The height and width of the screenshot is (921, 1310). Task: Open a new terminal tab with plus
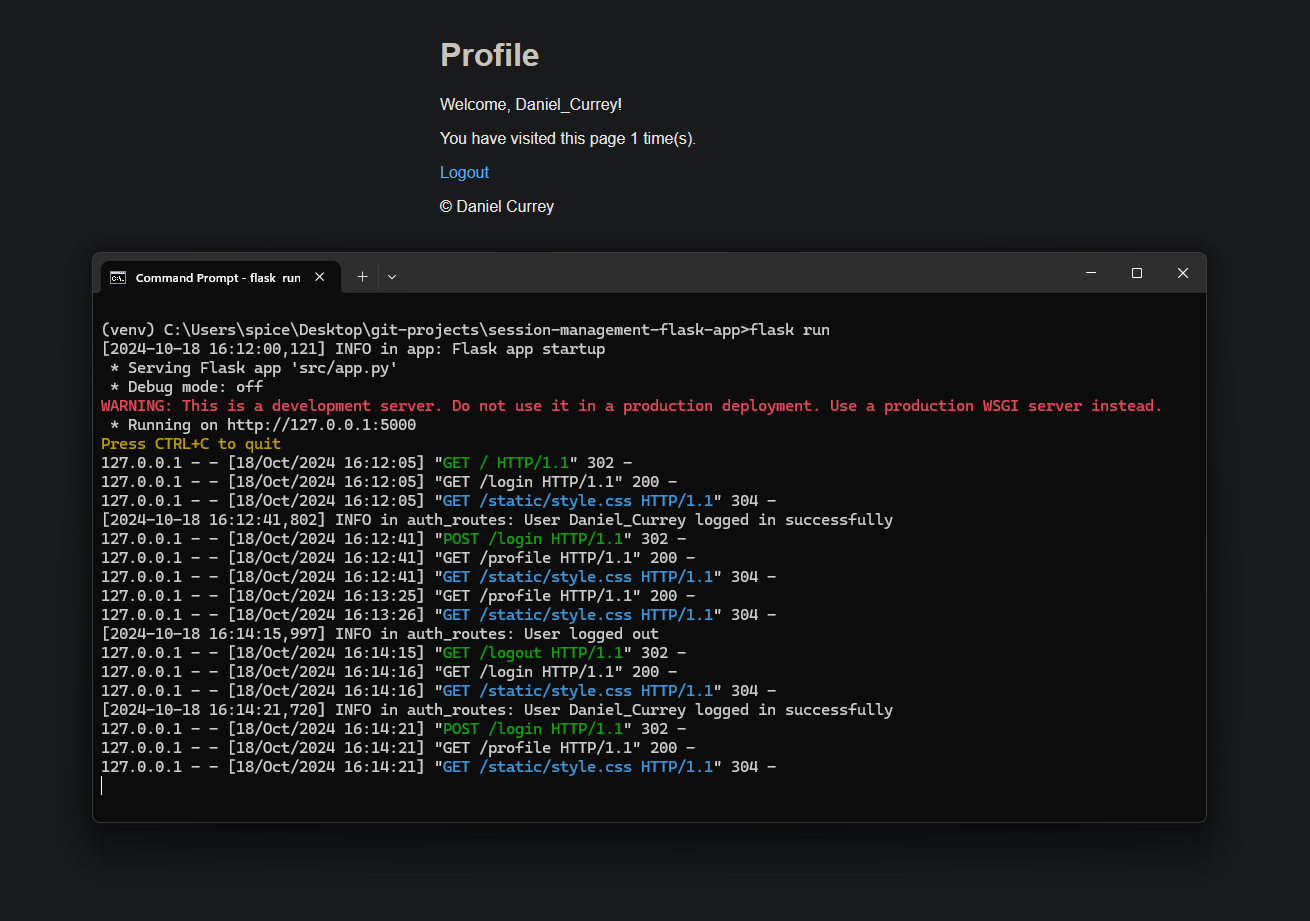[362, 277]
